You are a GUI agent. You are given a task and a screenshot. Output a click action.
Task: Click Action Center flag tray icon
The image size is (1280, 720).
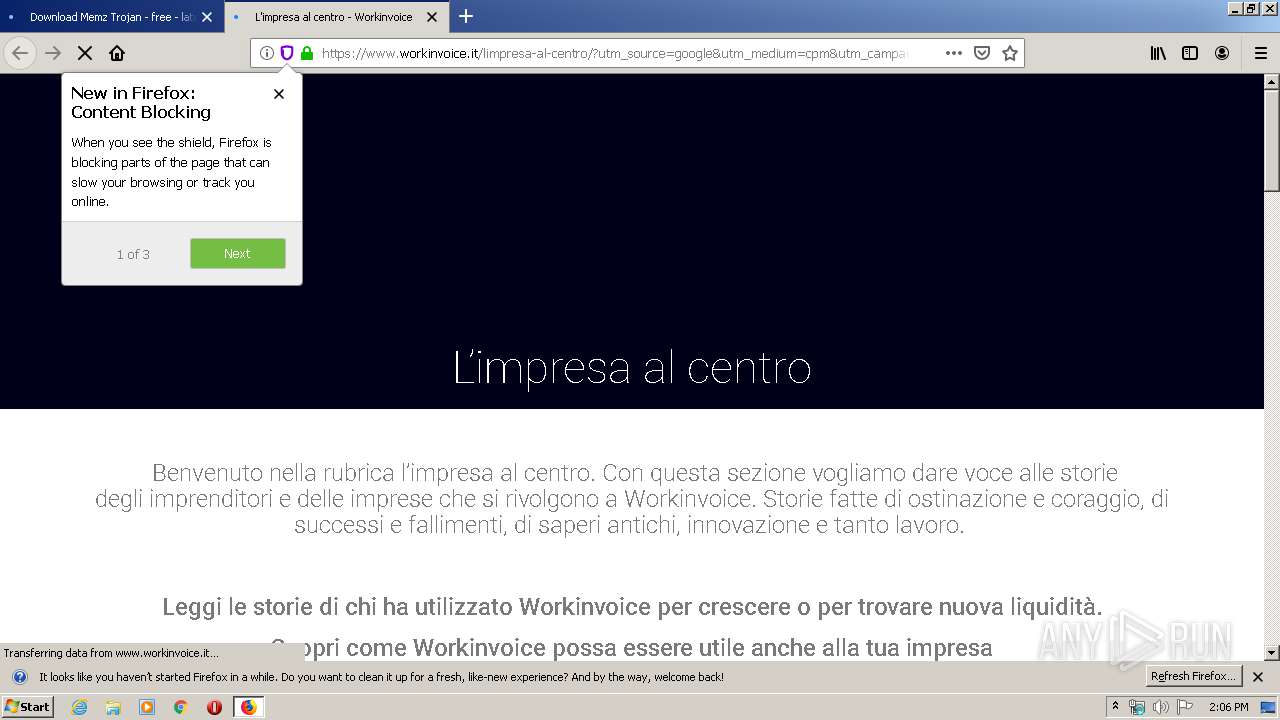pos(1185,707)
